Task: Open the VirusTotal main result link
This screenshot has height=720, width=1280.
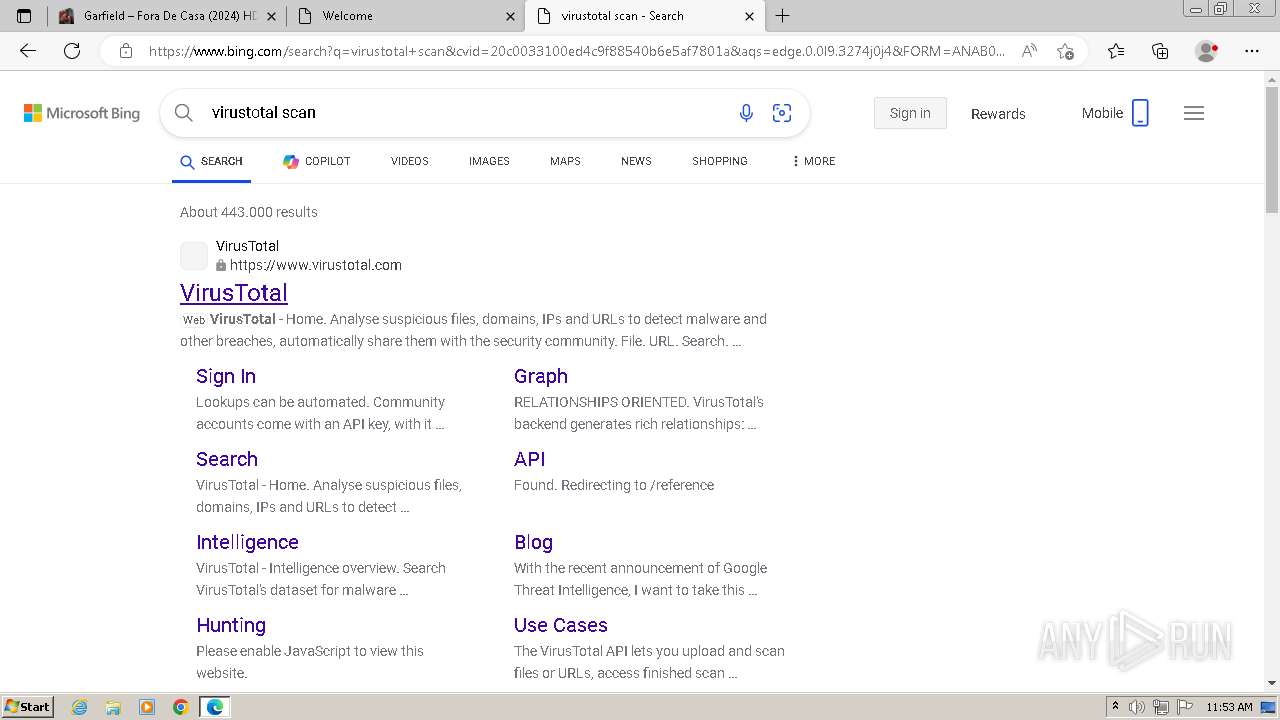Action: 234,293
